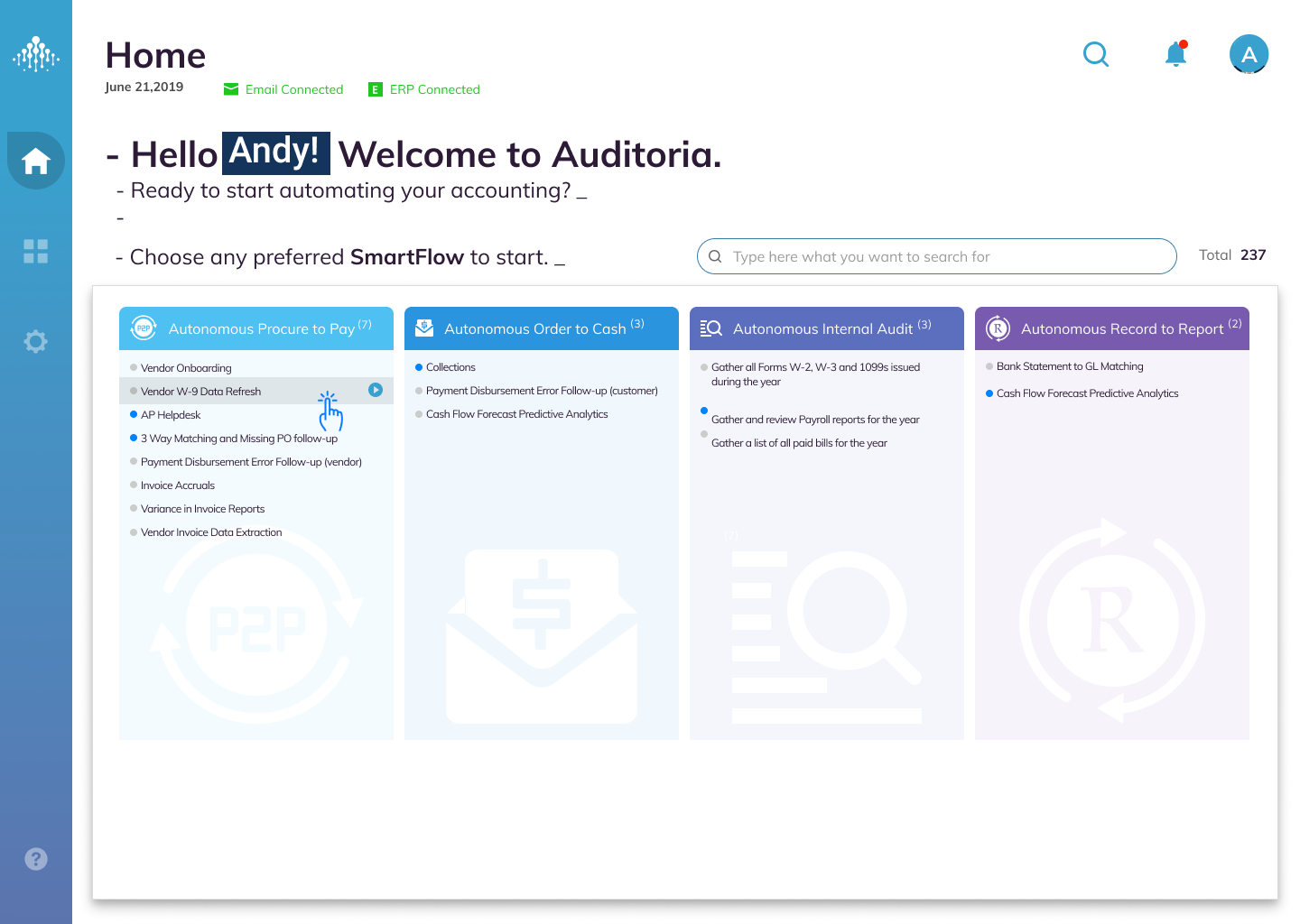Select Gather all Forms W-2, W-3 and 1099s
This screenshot has width=1300, height=924.
[x=815, y=374]
